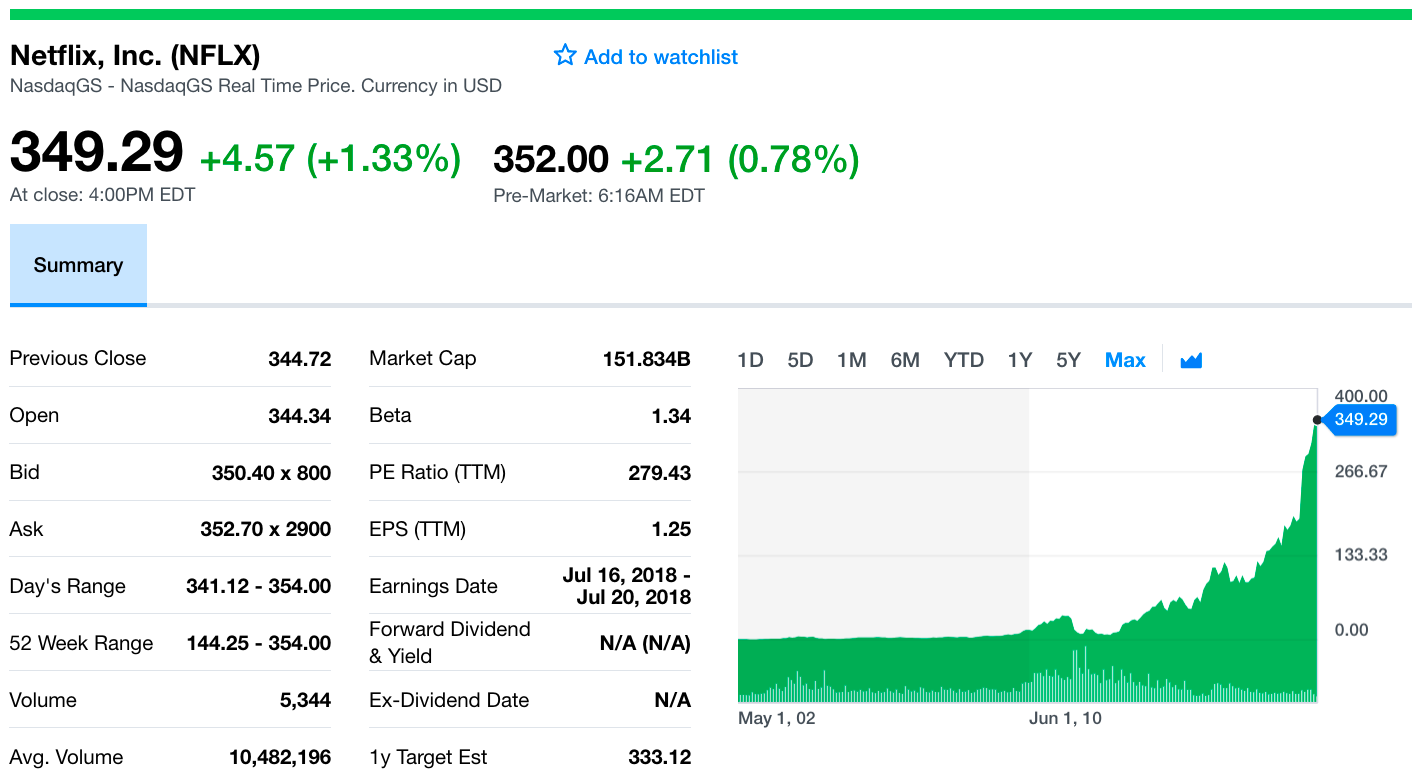
Task: Choose the 1Y chart range
Action: (x=1019, y=360)
